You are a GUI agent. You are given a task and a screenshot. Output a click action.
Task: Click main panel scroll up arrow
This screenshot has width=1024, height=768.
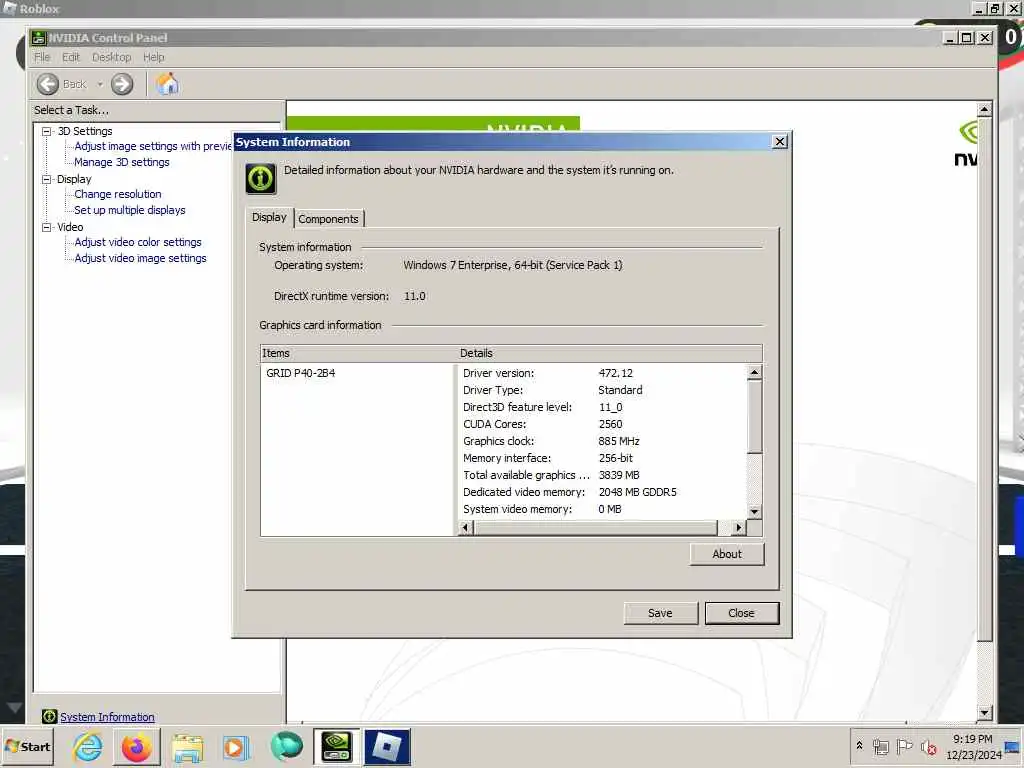click(984, 109)
